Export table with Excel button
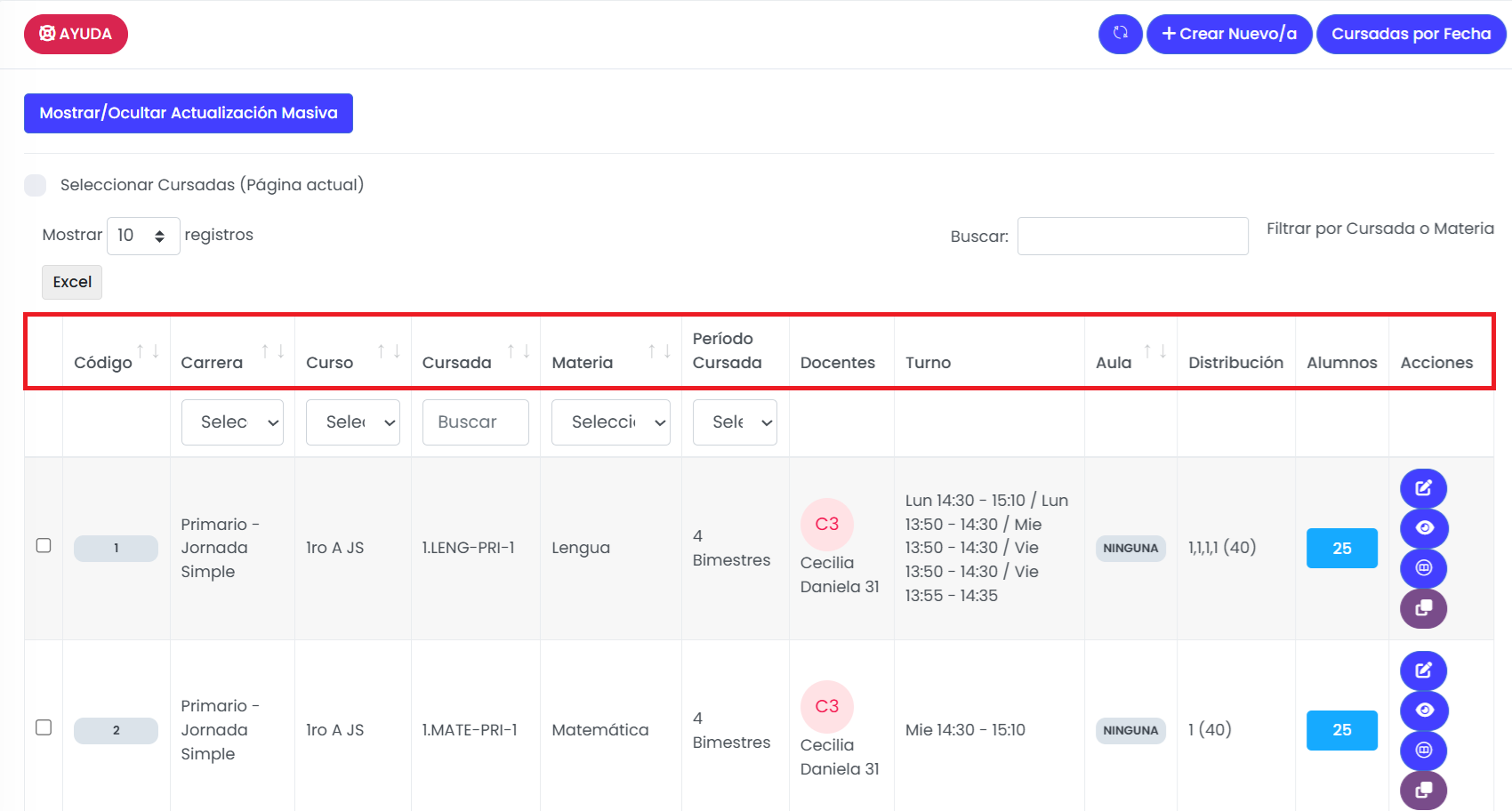The width and height of the screenshot is (1512, 811). click(72, 282)
